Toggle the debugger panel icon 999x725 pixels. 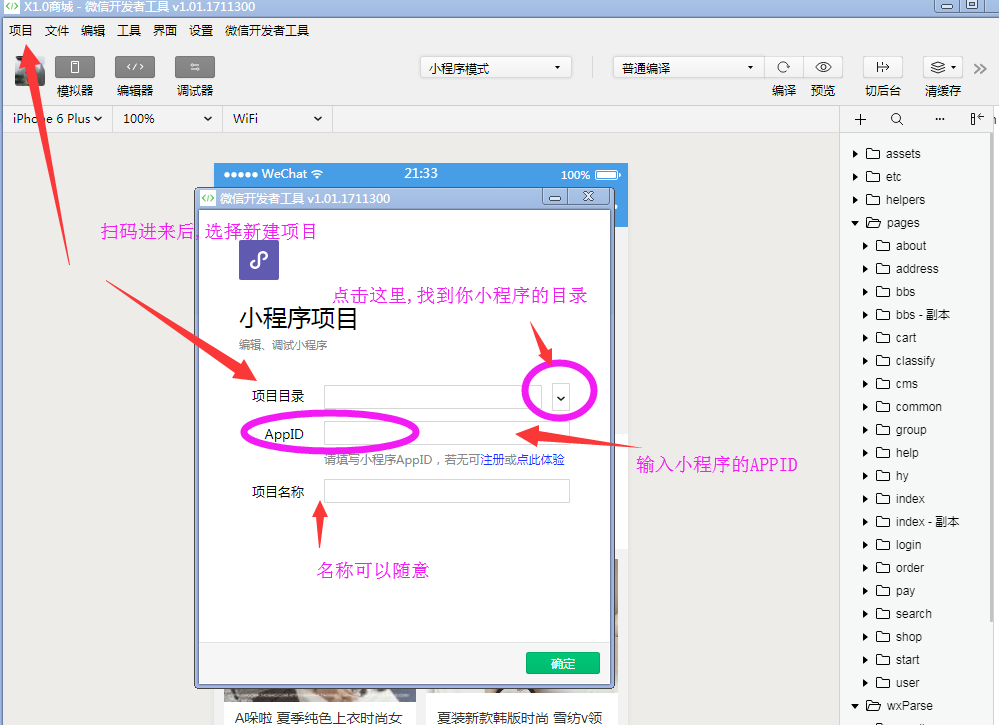pos(195,68)
